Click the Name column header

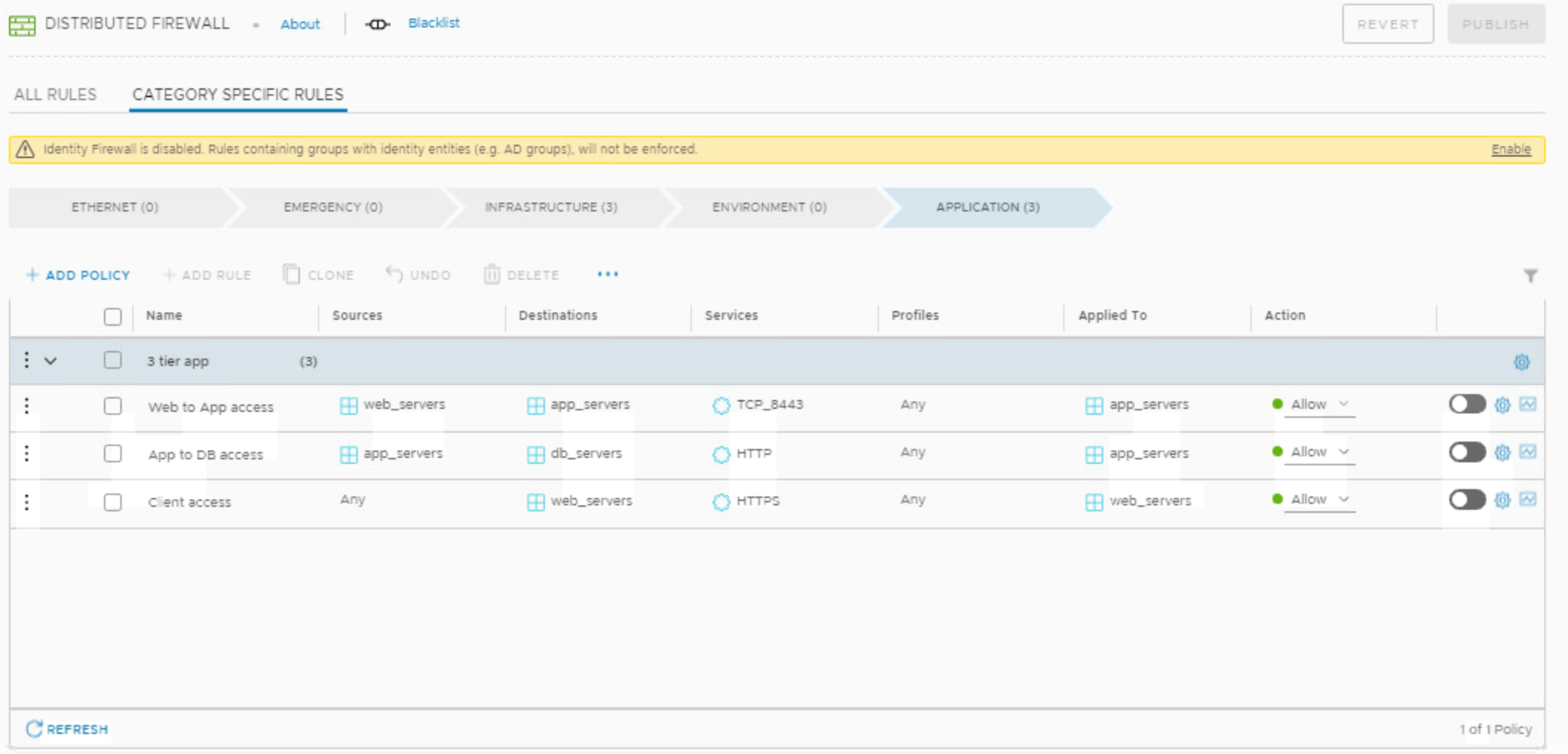[164, 315]
